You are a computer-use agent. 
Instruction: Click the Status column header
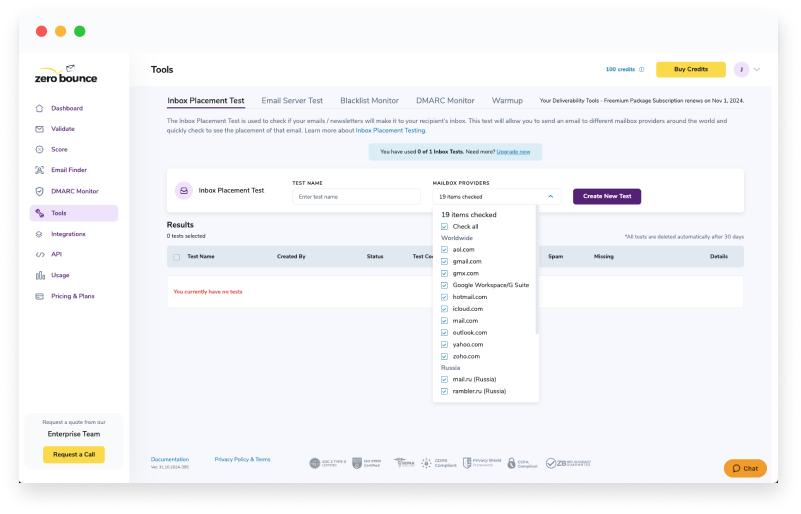coord(375,257)
